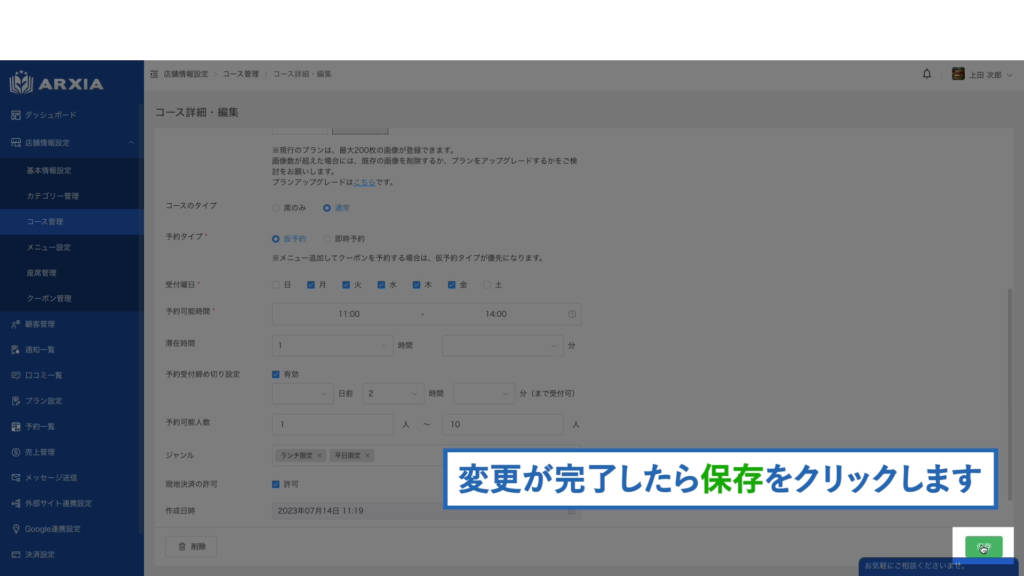Remove the ランチ限定 genre tag
Screen dimensions: 1024x576
pos(319,456)
